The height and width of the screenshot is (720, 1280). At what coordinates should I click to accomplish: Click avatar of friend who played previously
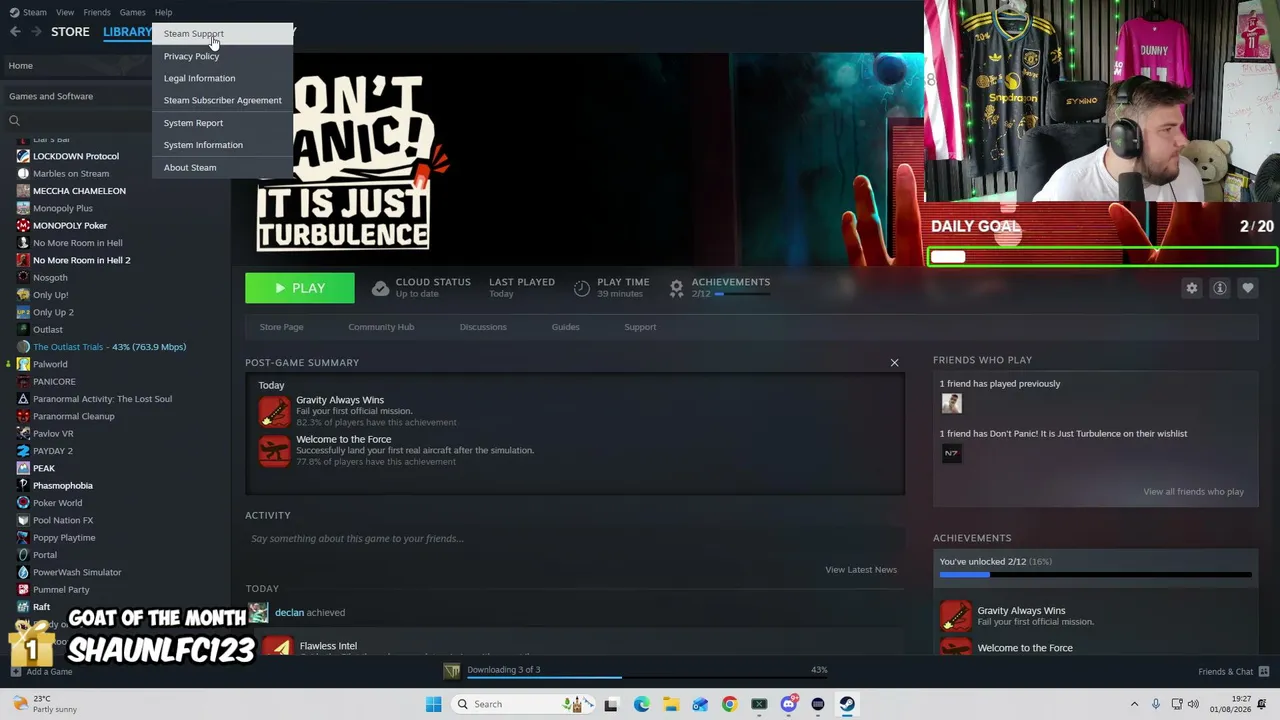[x=951, y=403]
